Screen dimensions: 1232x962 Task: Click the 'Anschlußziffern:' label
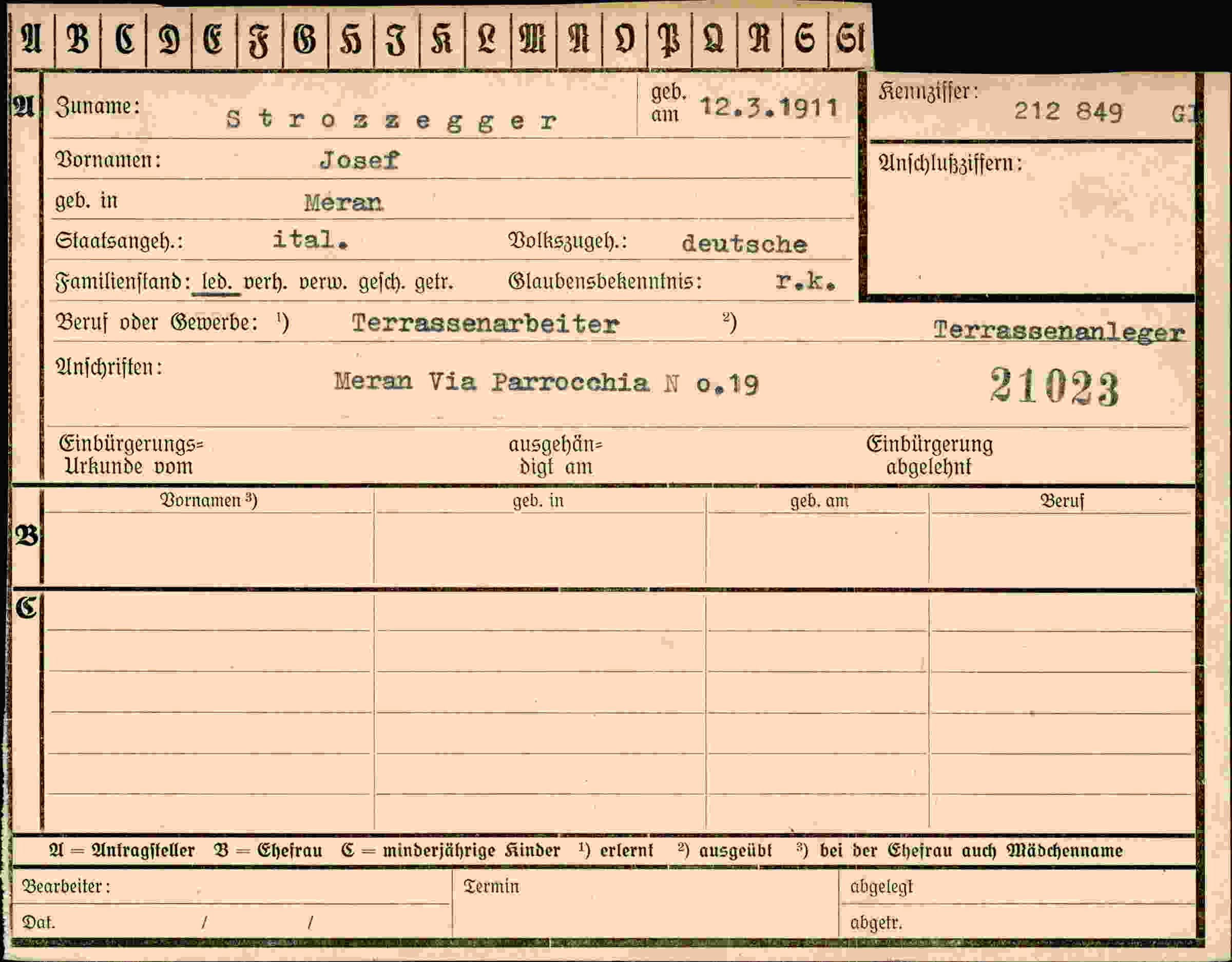[951, 163]
